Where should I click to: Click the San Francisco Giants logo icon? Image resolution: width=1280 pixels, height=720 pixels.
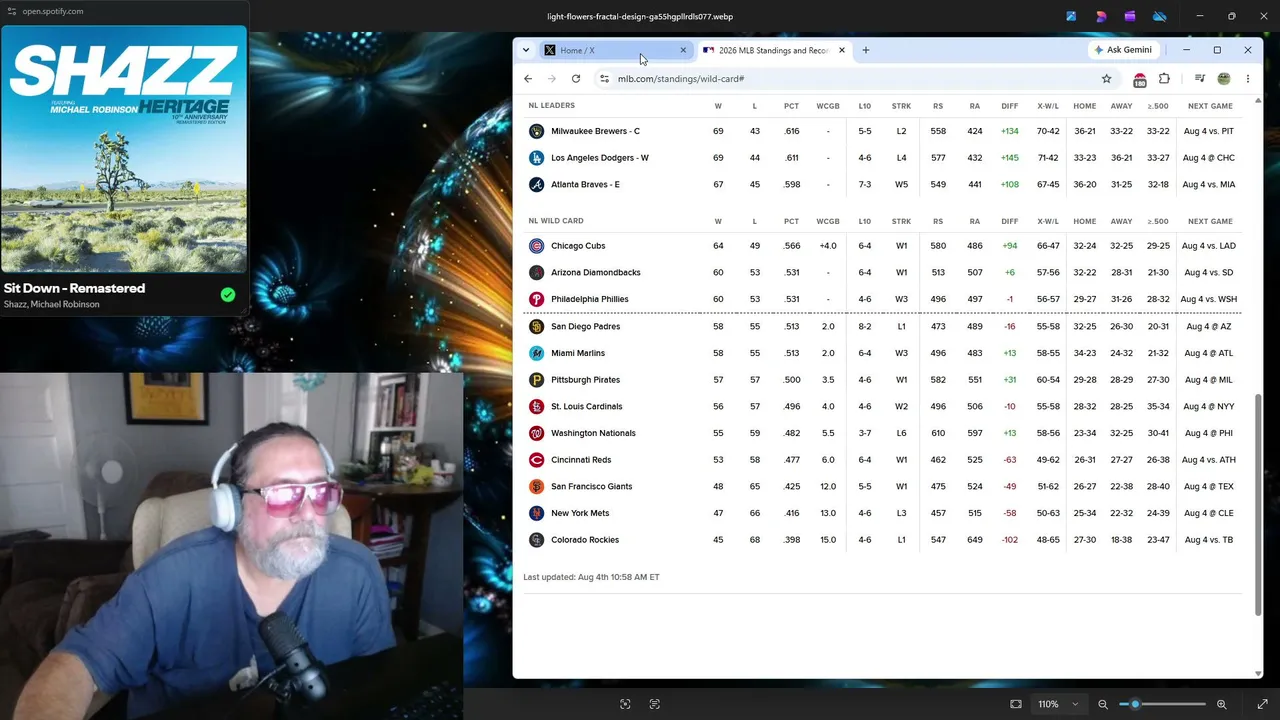[x=536, y=487]
